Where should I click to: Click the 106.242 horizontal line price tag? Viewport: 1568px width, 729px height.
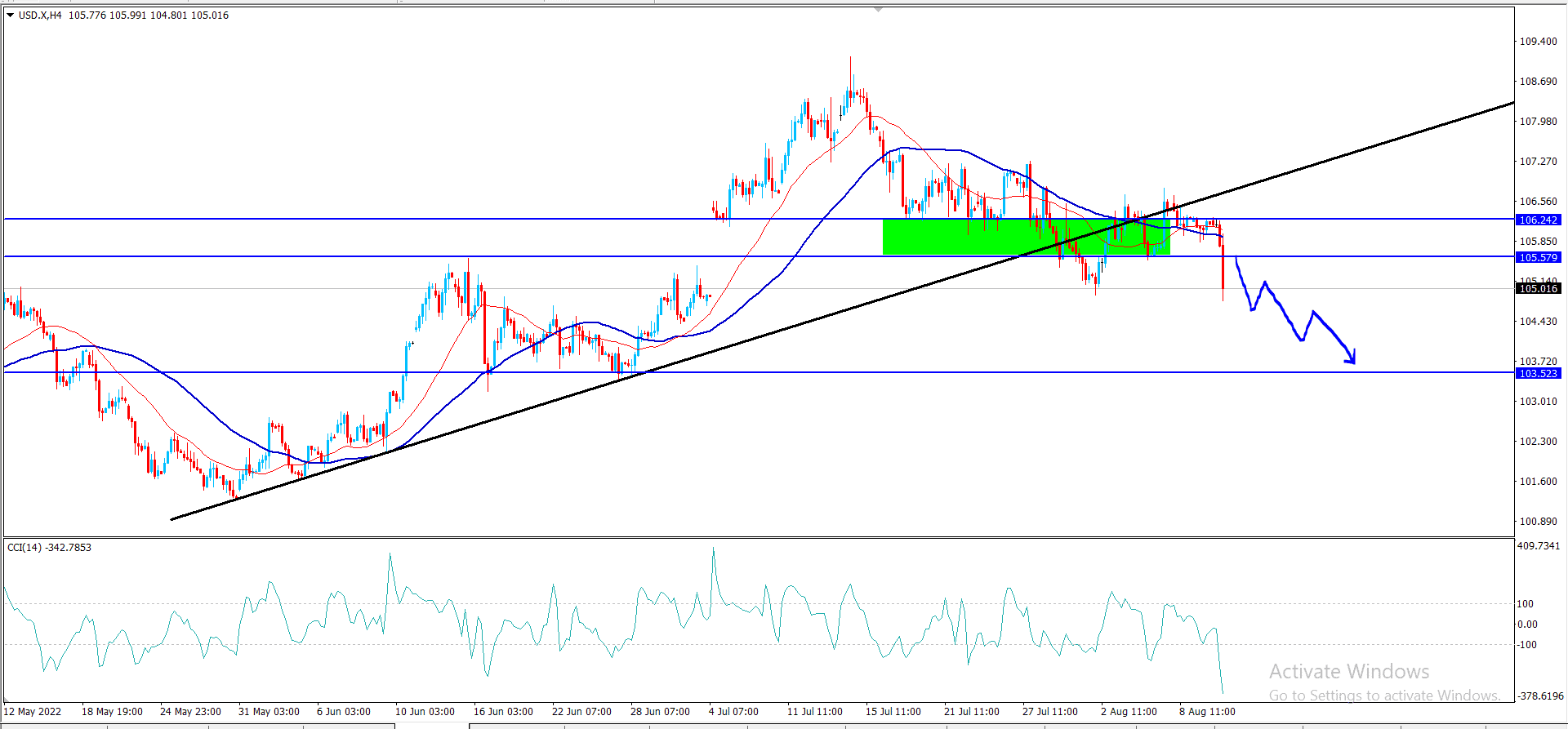coord(1539,220)
